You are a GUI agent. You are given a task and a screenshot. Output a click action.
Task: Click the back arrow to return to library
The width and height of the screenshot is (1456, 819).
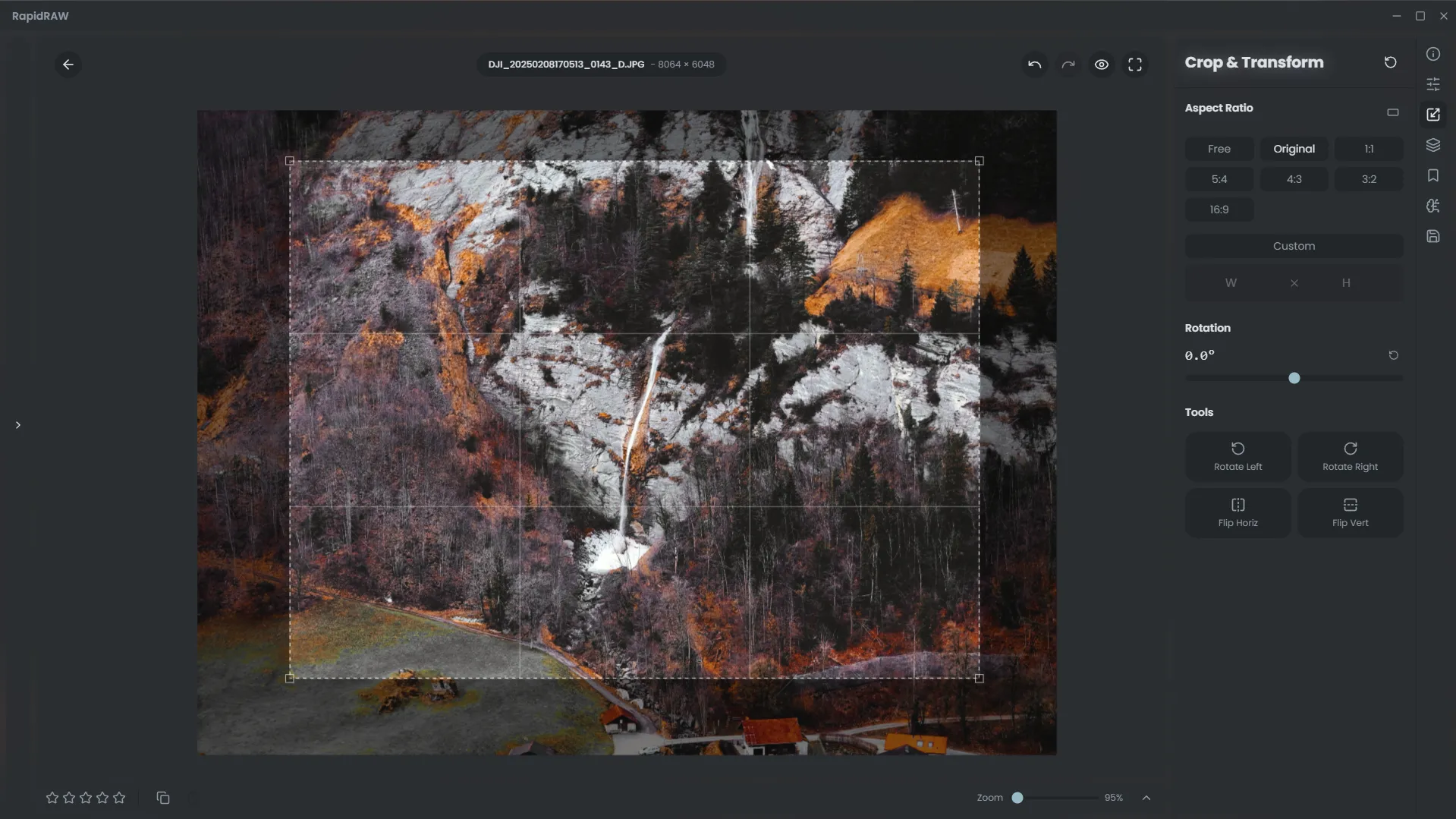68,65
